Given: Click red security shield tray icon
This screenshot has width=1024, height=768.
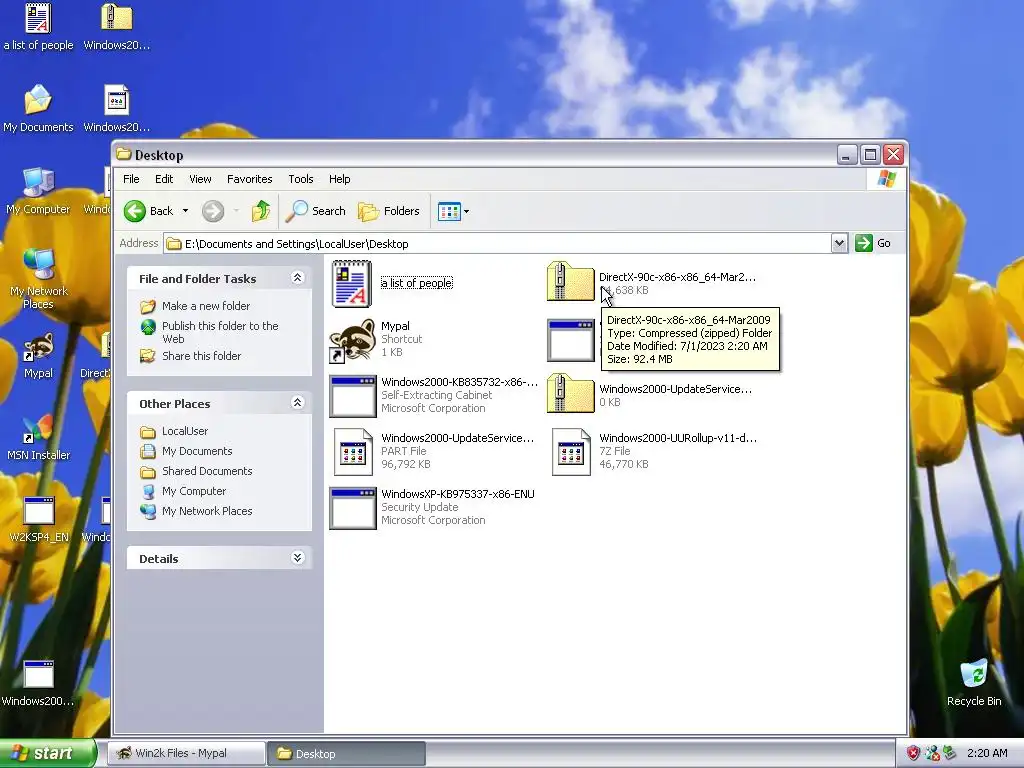Looking at the screenshot, I should (913, 753).
